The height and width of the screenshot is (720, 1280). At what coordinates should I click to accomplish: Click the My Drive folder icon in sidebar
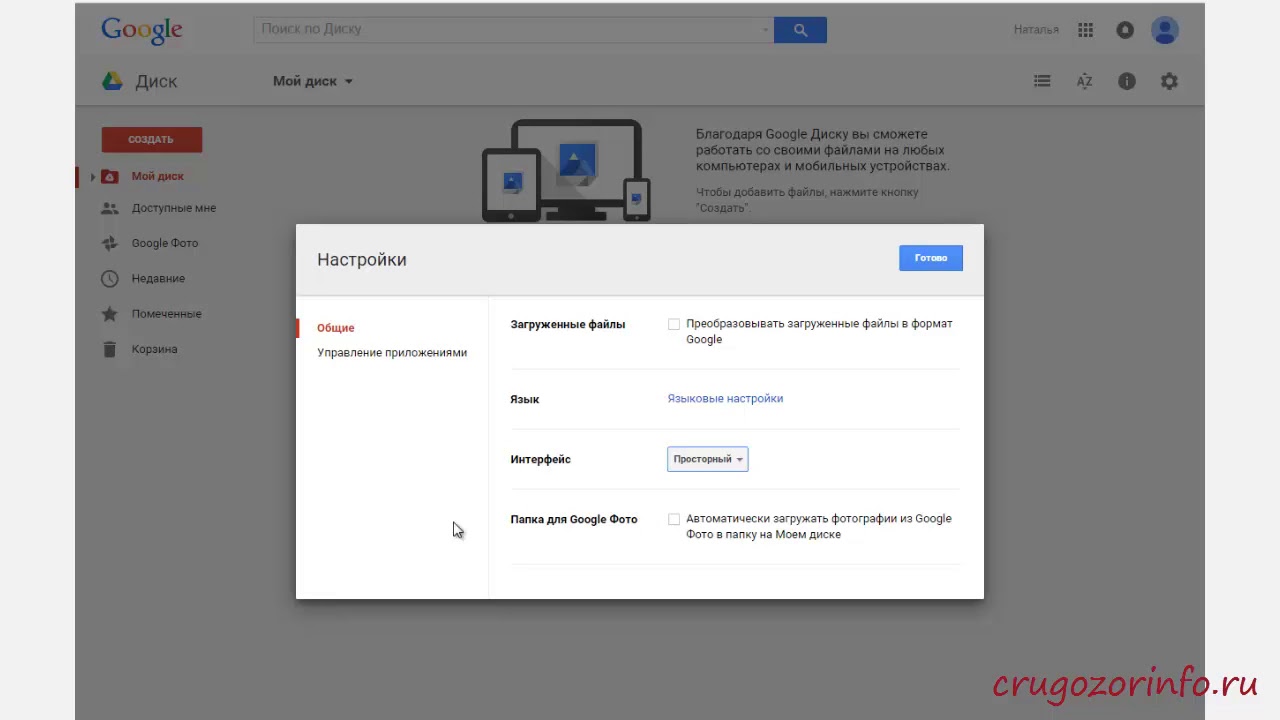(110, 176)
